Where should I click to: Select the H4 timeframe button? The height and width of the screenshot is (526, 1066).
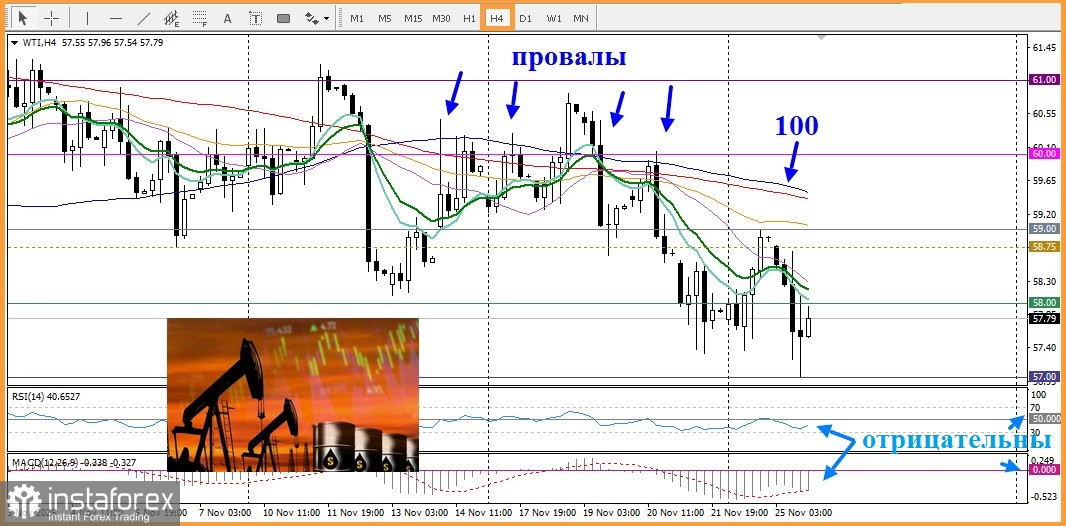(497, 18)
